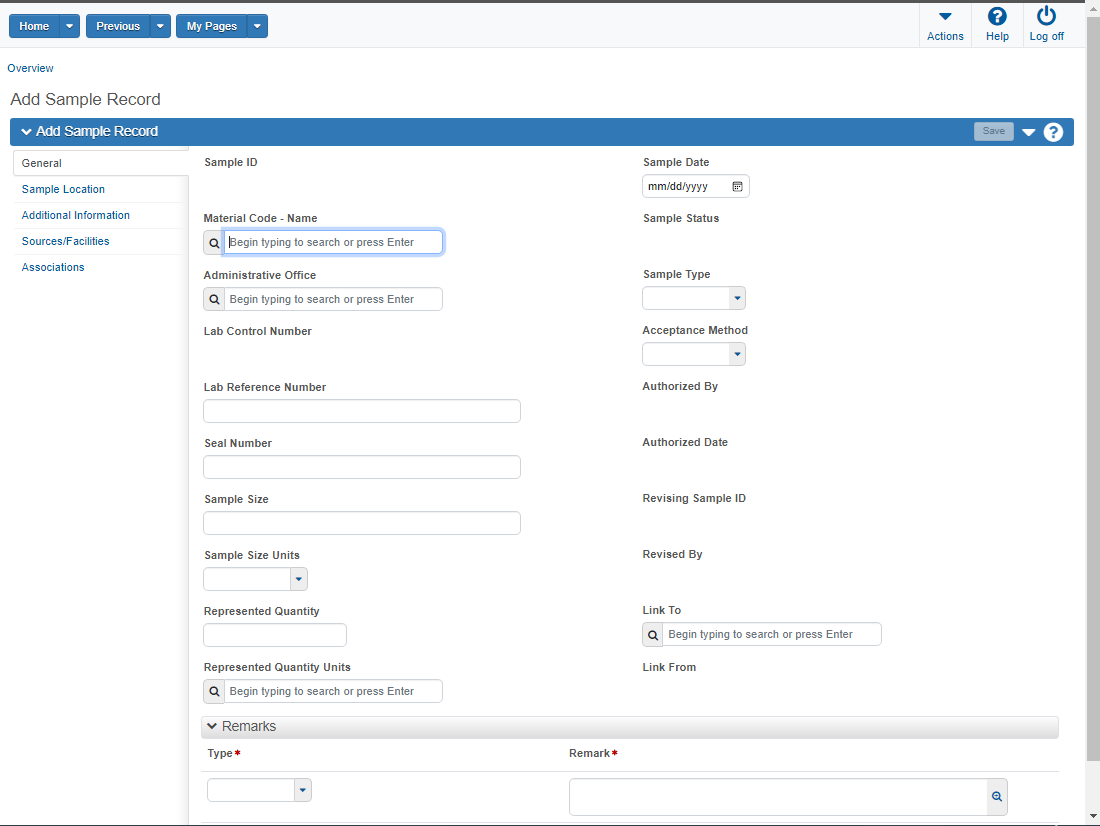Viewport: 1100px width, 826px height.
Task: Click the Remark zoom magnifier icon
Action: tap(997, 797)
